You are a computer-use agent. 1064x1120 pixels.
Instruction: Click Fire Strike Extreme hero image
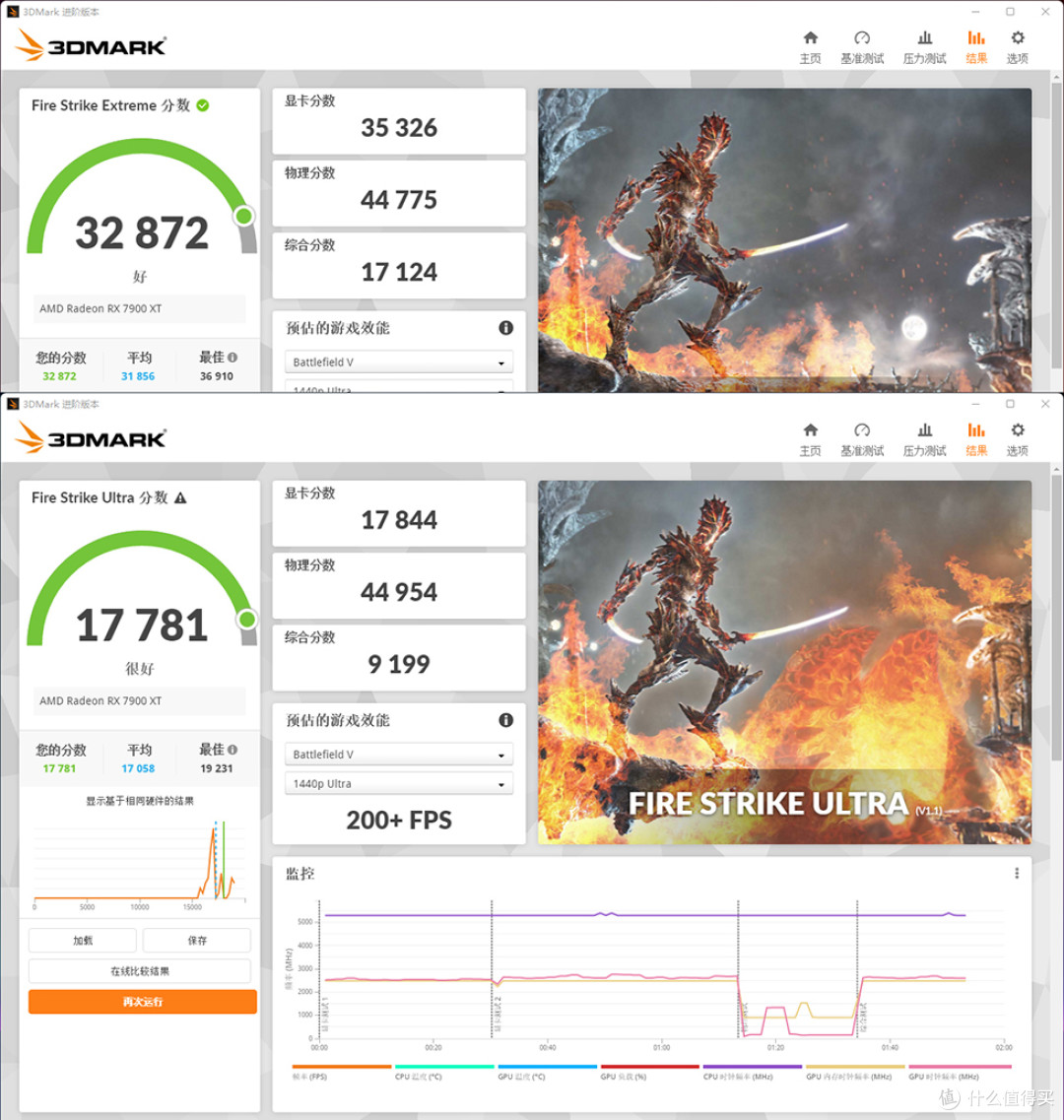coord(784,240)
